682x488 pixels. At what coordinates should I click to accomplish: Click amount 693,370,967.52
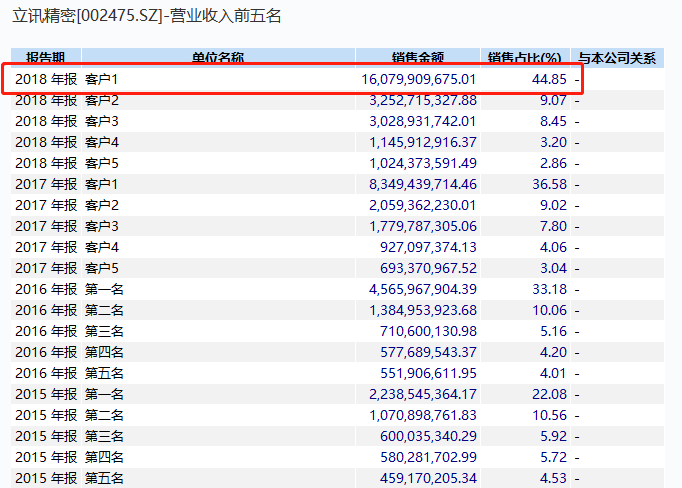[x=428, y=268]
